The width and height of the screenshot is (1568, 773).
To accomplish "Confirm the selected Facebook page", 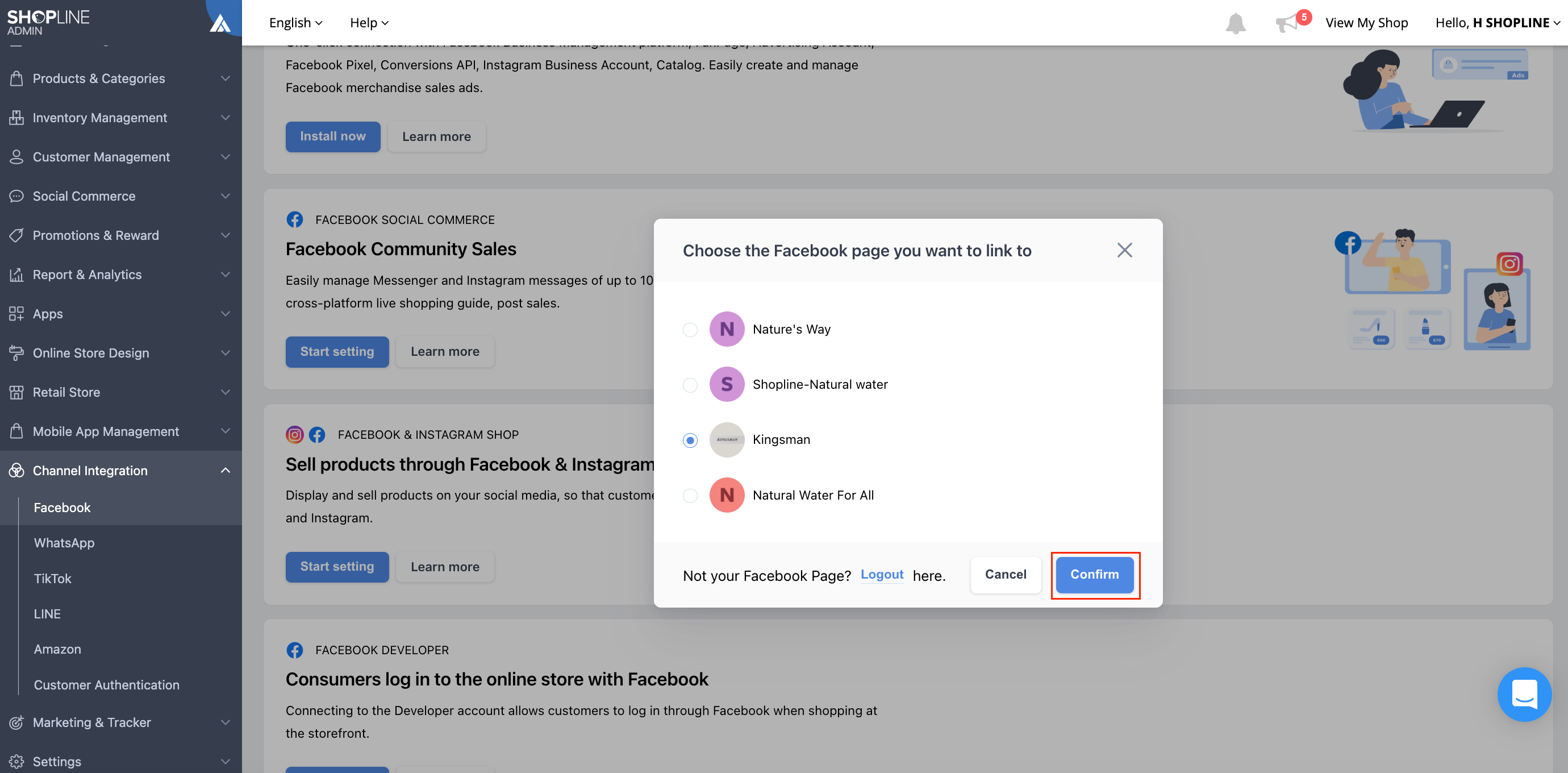I will [x=1094, y=575].
